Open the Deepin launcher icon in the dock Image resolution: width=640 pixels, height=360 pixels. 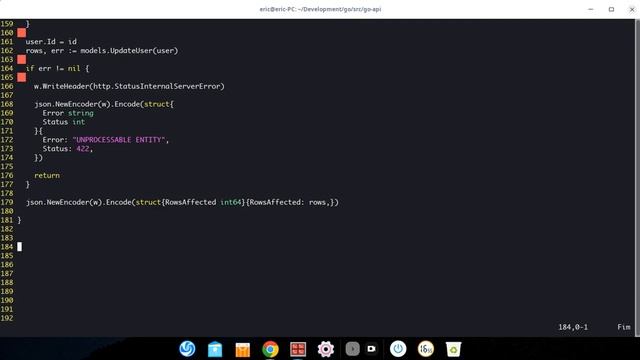point(187,349)
